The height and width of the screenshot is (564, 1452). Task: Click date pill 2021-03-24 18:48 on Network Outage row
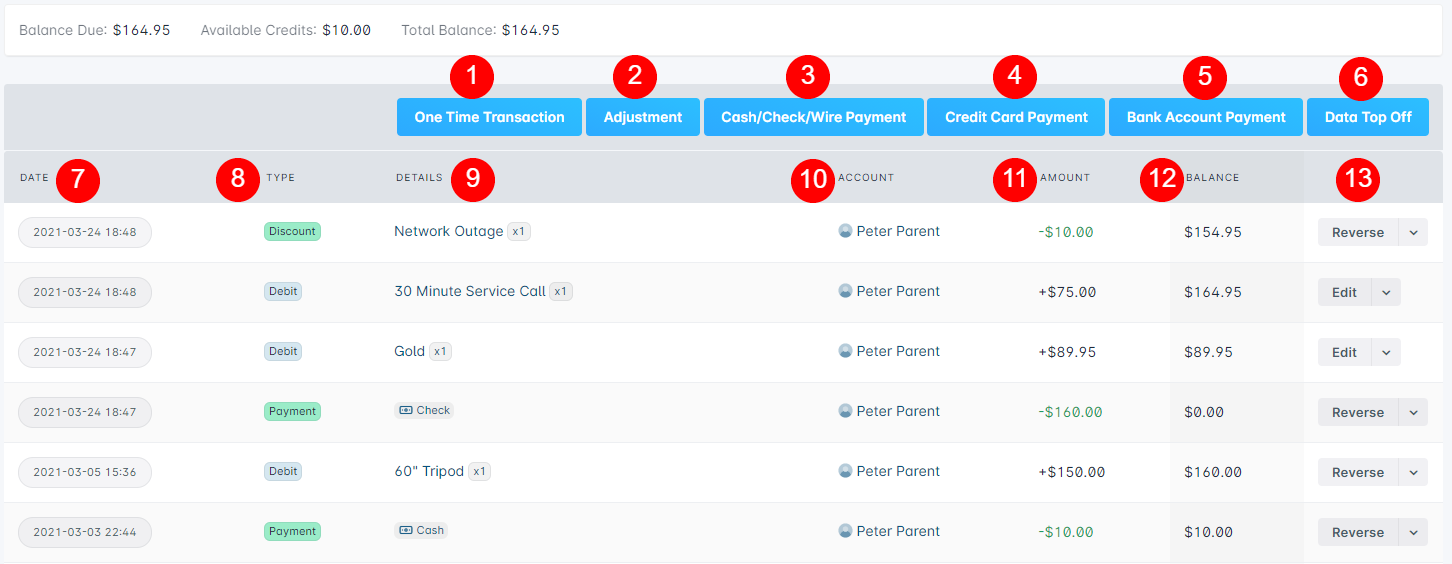click(x=85, y=232)
